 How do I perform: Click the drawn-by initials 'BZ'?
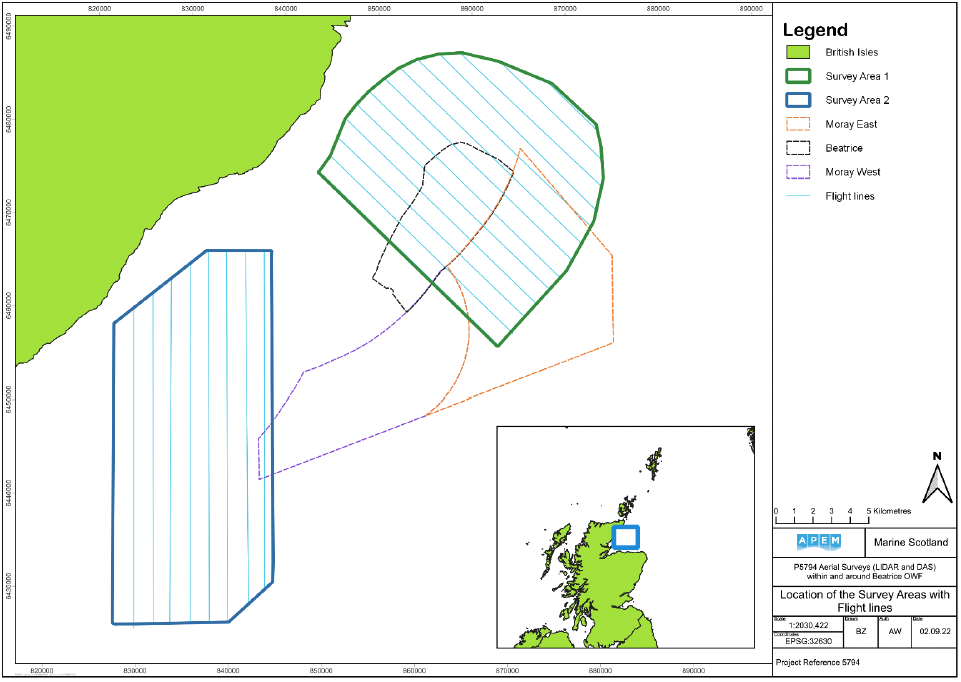coord(860,631)
